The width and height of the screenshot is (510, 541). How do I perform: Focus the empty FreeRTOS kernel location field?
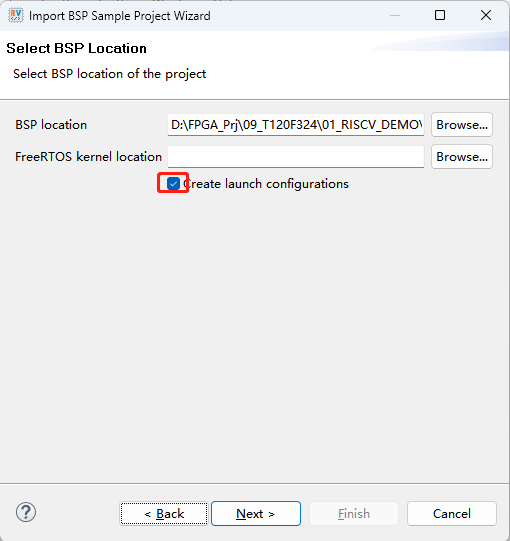tap(296, 157)
